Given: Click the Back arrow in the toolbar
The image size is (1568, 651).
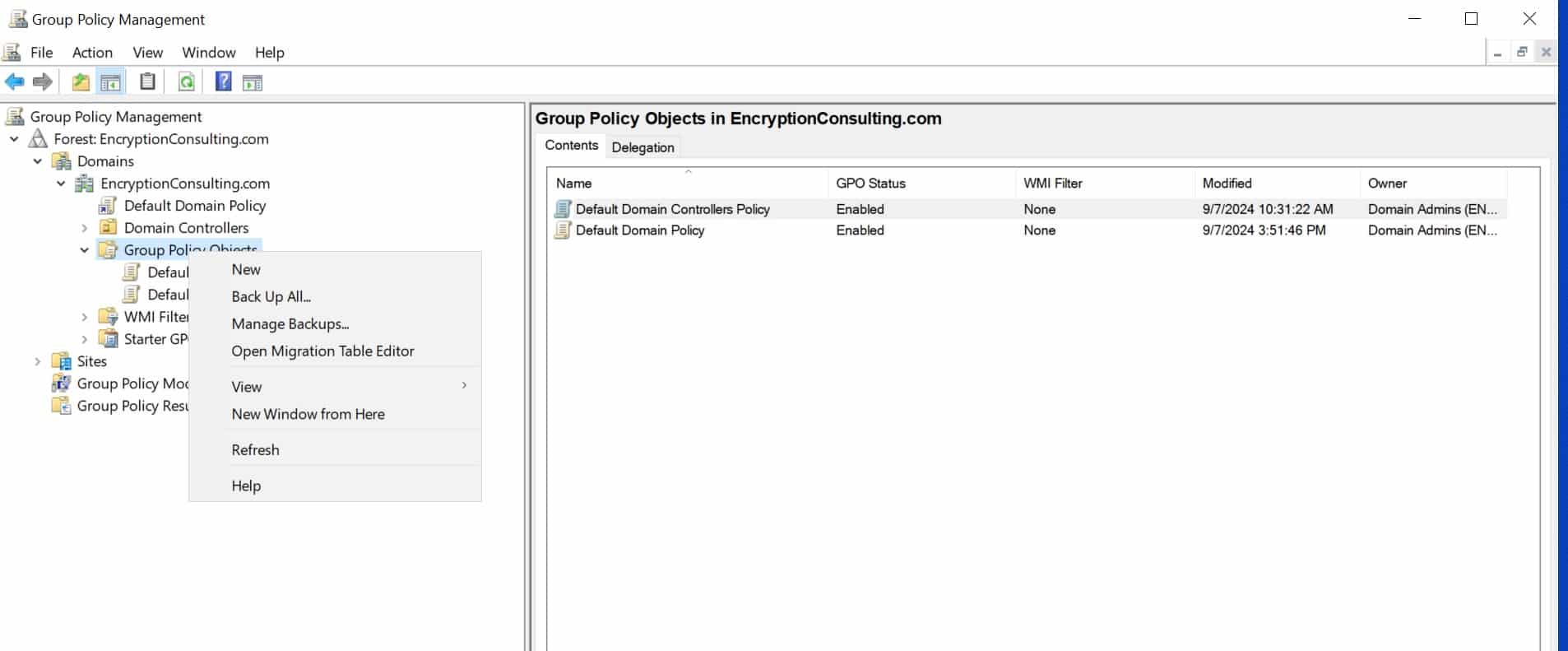Looking at the screenshot, I should tap(15, 81).
